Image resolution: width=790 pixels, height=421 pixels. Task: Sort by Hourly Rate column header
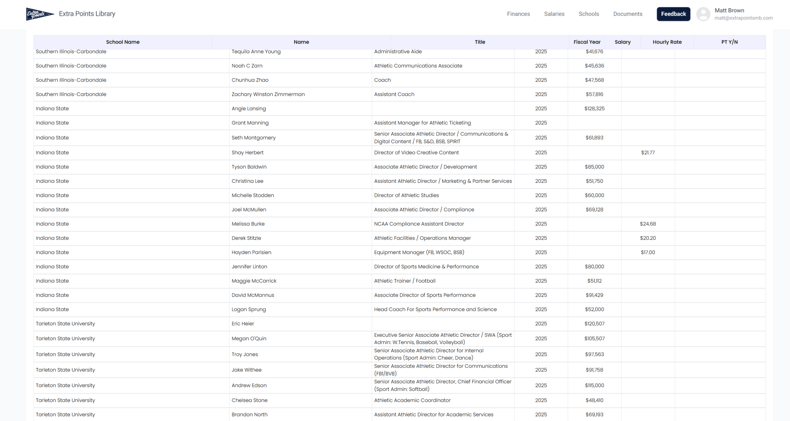coord(667,42)
